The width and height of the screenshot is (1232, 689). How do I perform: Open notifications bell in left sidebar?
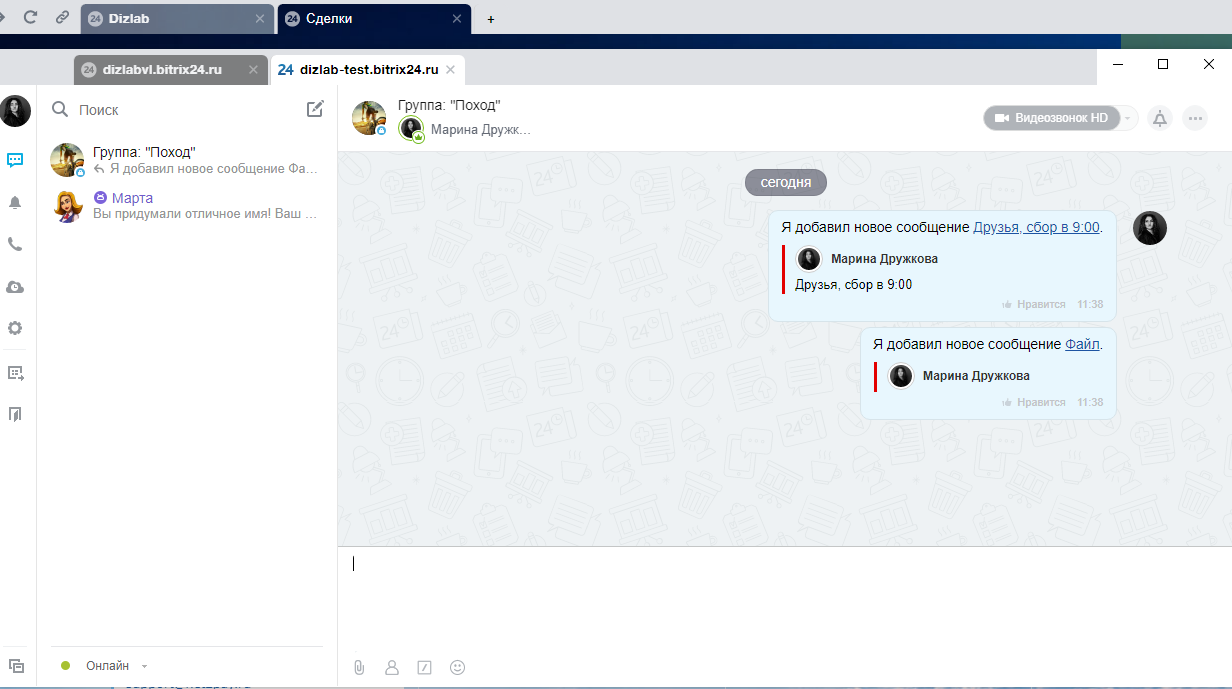tap(15, 203)
